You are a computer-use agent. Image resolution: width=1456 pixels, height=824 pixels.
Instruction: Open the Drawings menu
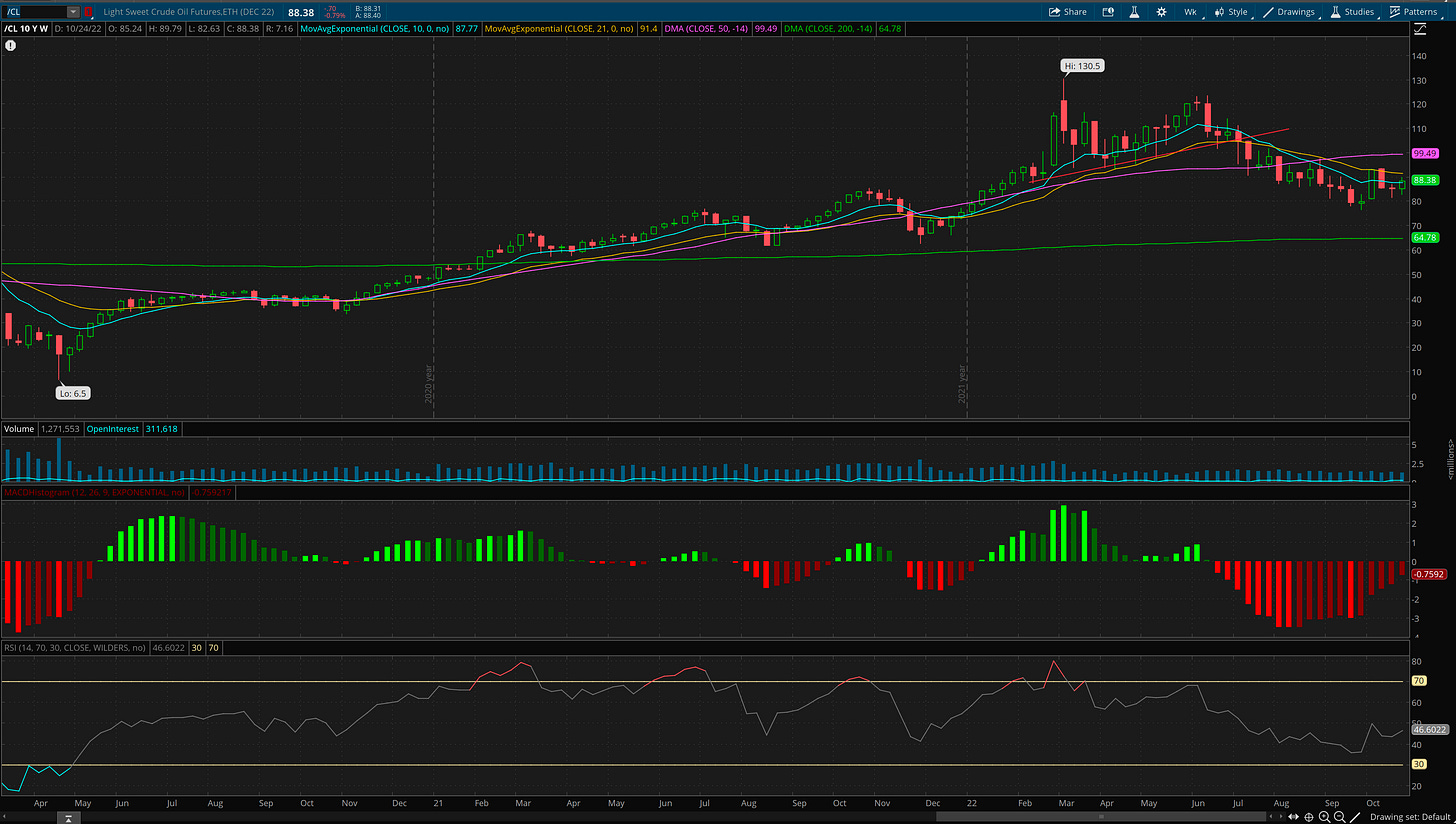1289,12
